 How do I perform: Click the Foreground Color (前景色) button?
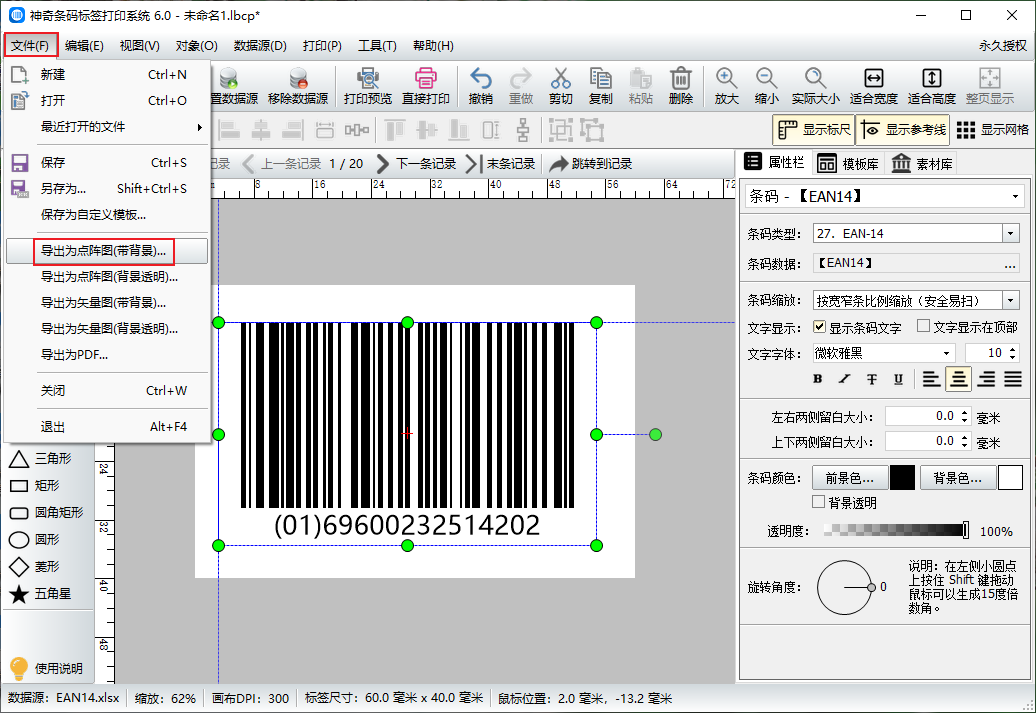pos(848,478)
